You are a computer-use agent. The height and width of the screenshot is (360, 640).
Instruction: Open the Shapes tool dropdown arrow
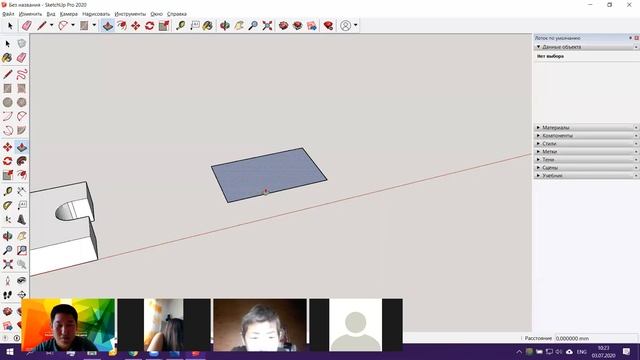(94, 25)
